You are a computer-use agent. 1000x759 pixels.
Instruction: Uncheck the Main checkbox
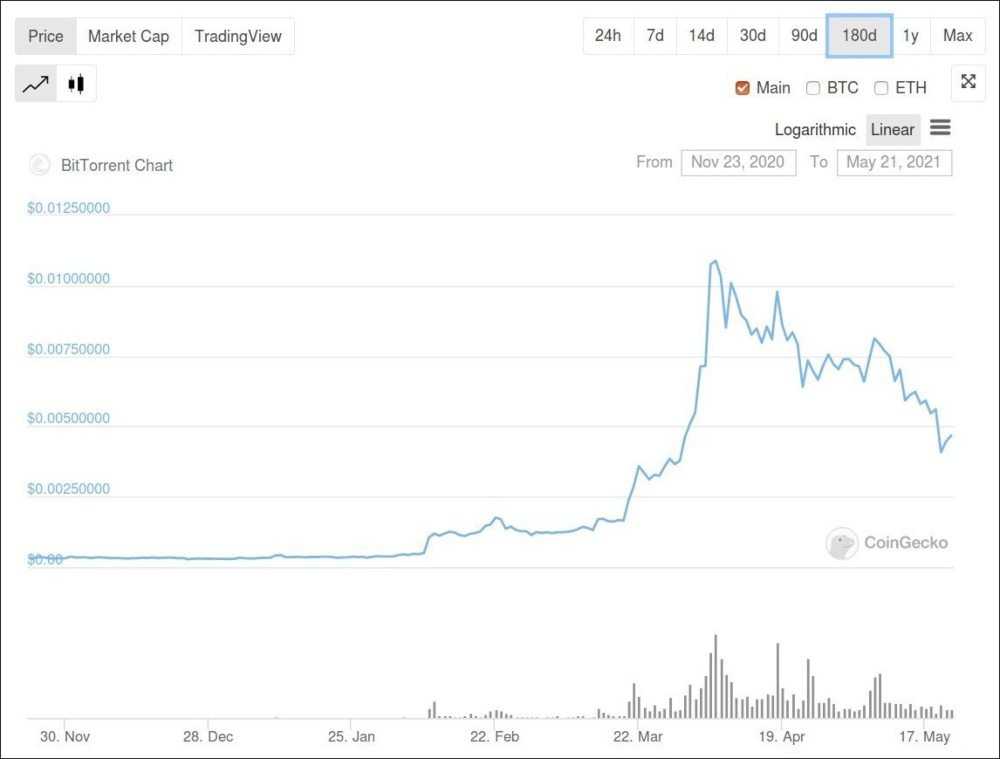click(742, 88)
